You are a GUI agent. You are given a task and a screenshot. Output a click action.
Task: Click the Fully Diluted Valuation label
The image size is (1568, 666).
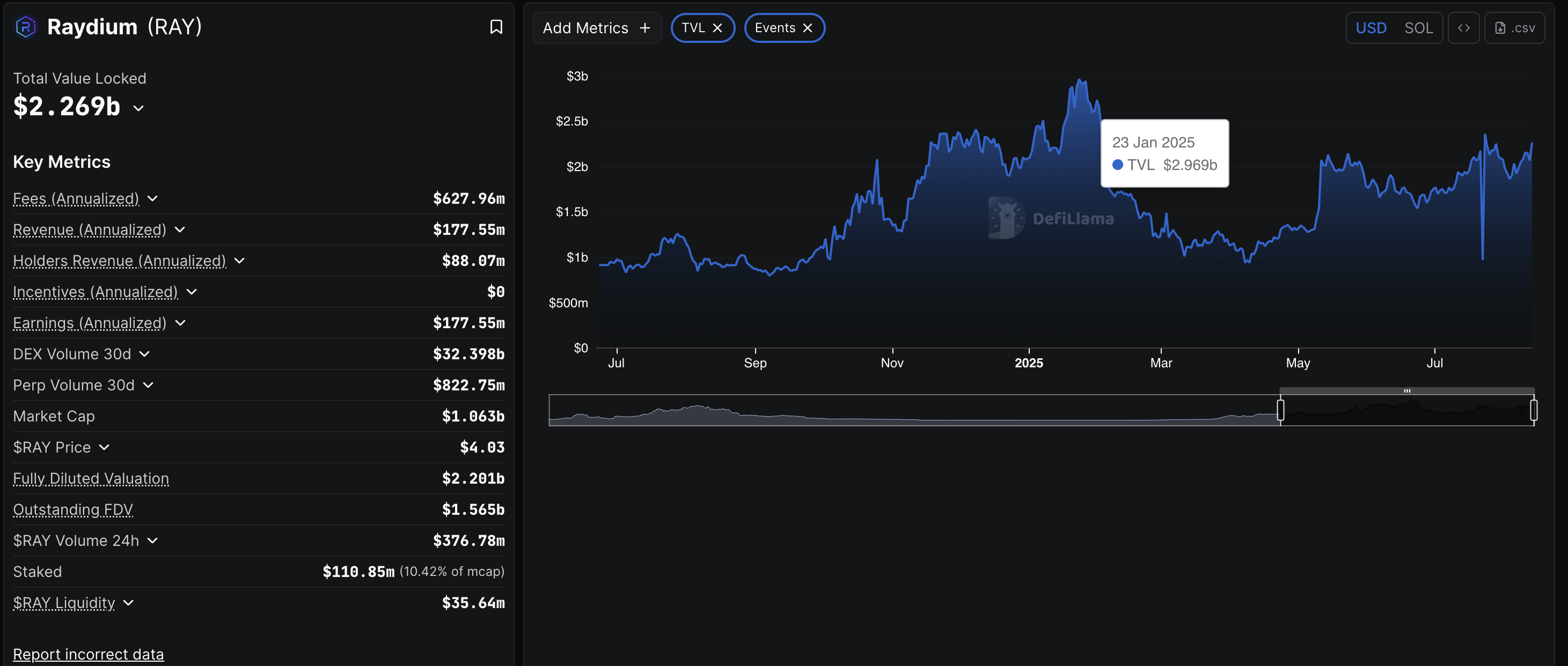tap(91, 478)
